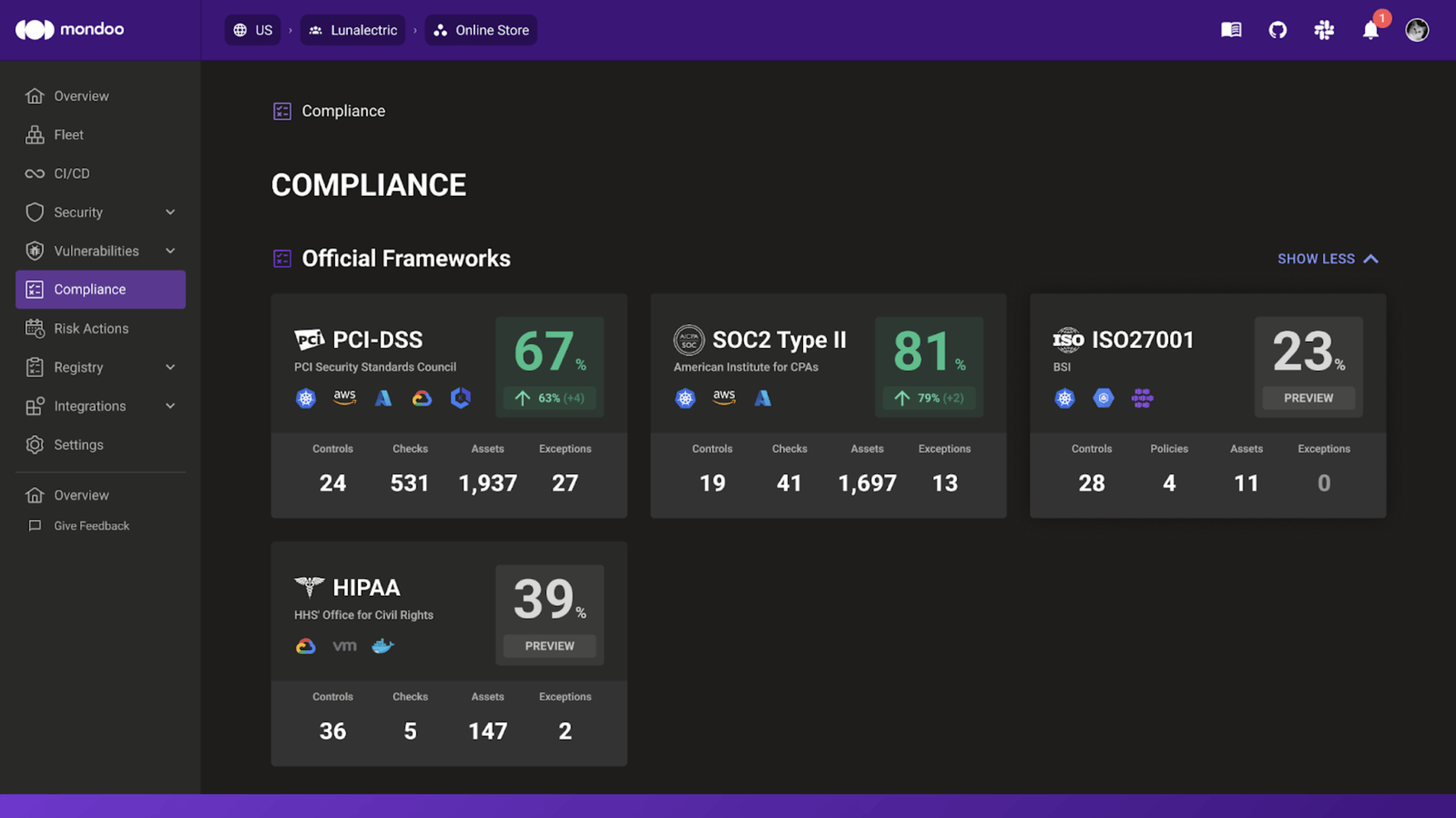Viewport: 1456px width, 818px height.
Task: Click the Google Cloud icon in HIPAA card
Action: pos(306,646)
